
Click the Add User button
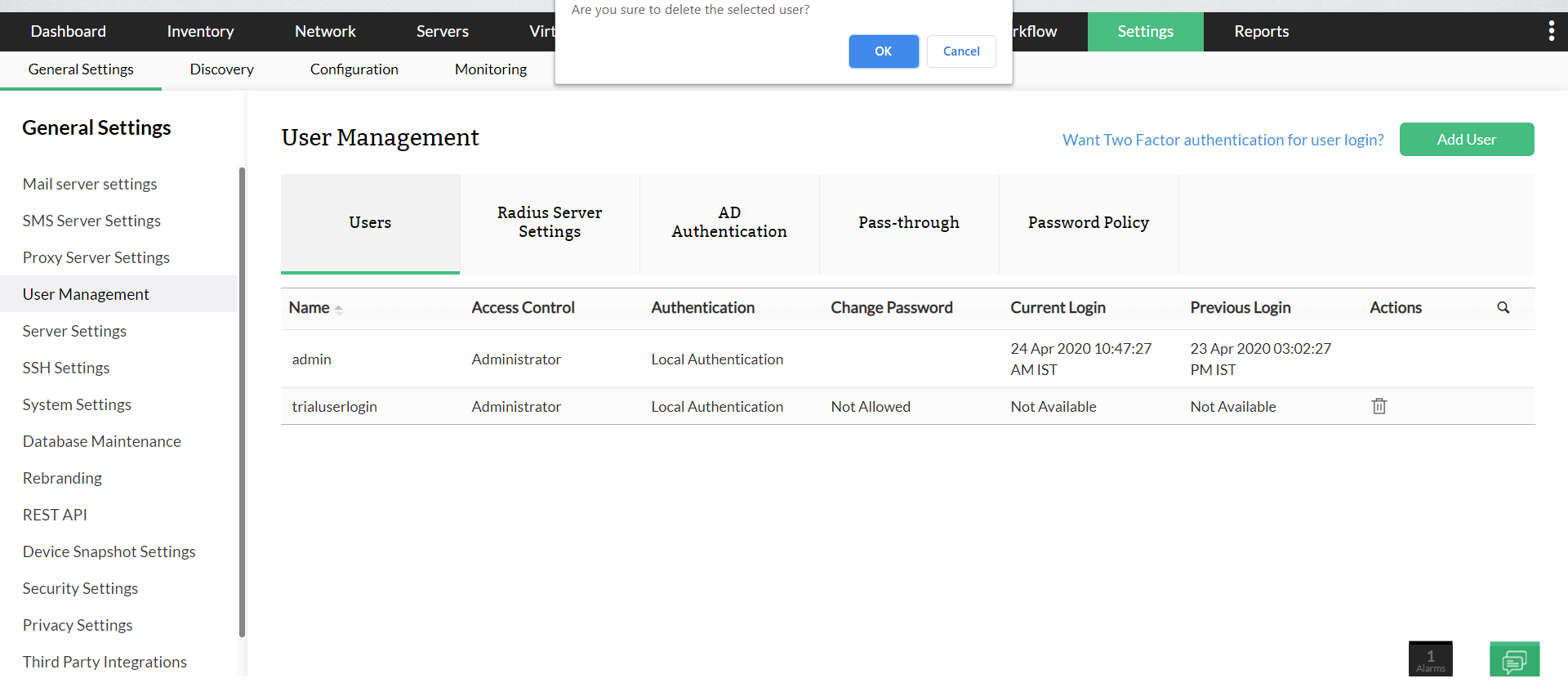[x=1466, y=140]
